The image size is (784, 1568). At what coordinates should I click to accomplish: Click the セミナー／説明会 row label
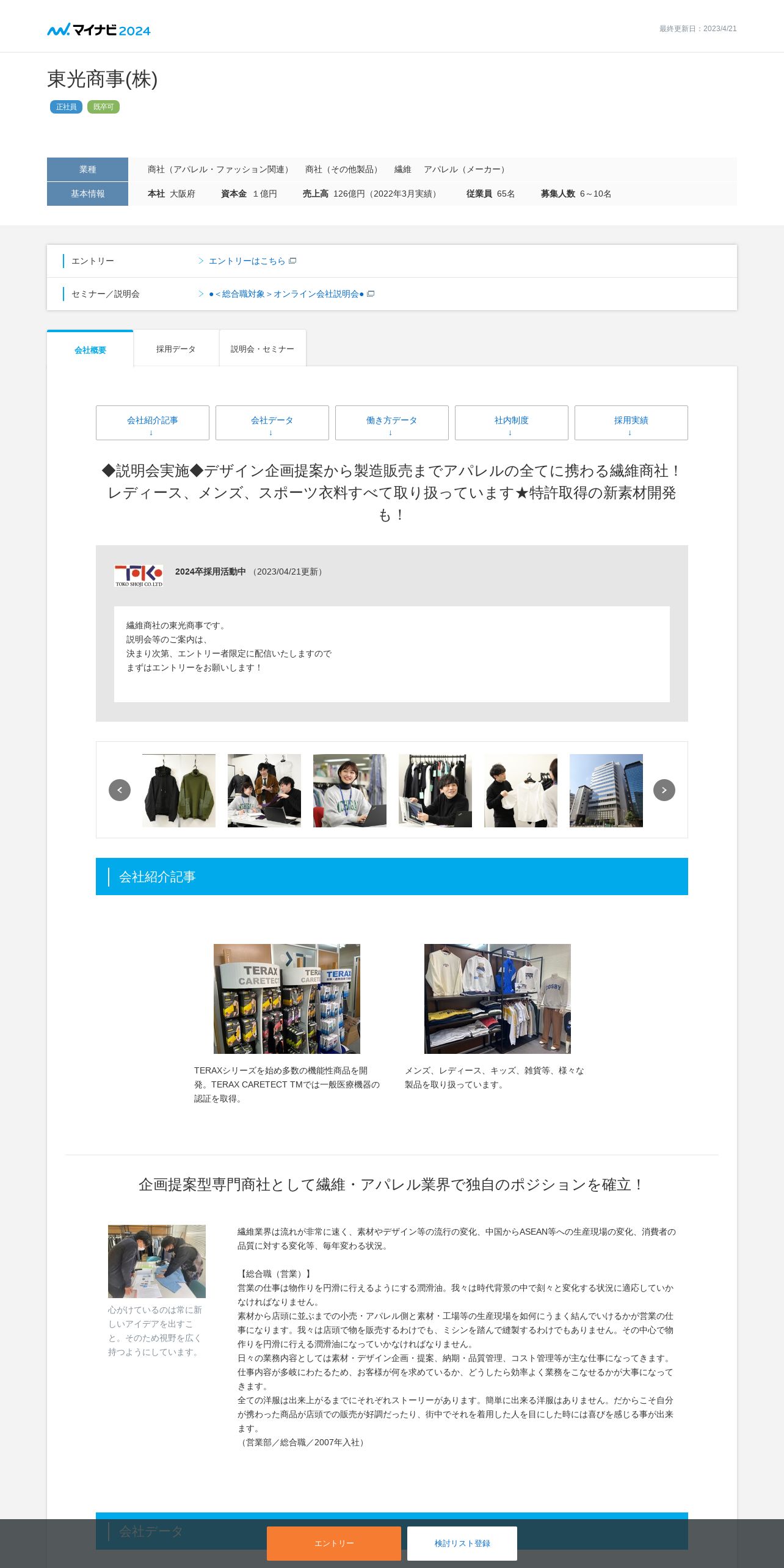pyautogui.click(x=106, y=294)
